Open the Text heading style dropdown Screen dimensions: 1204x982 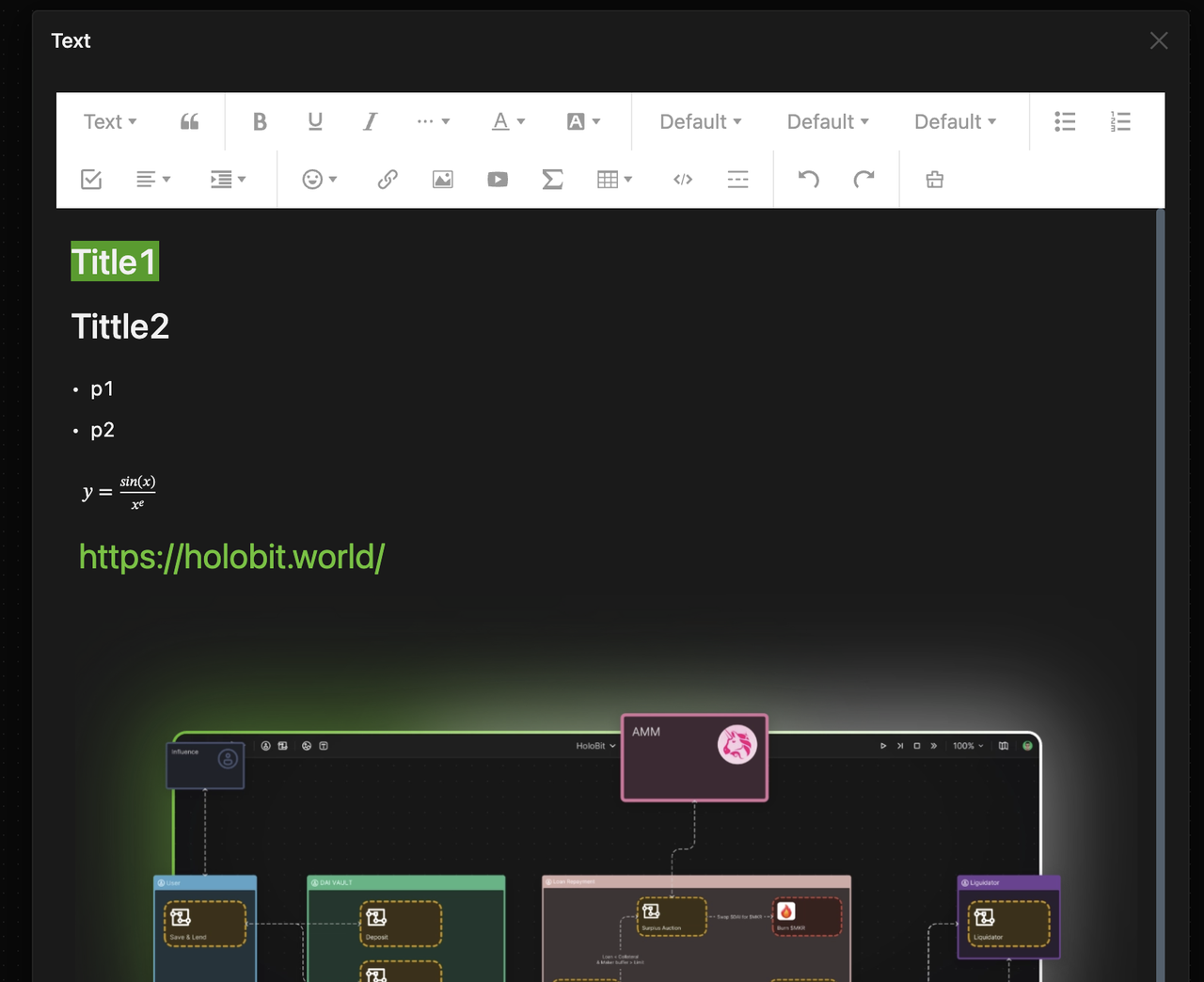point(110,121)
